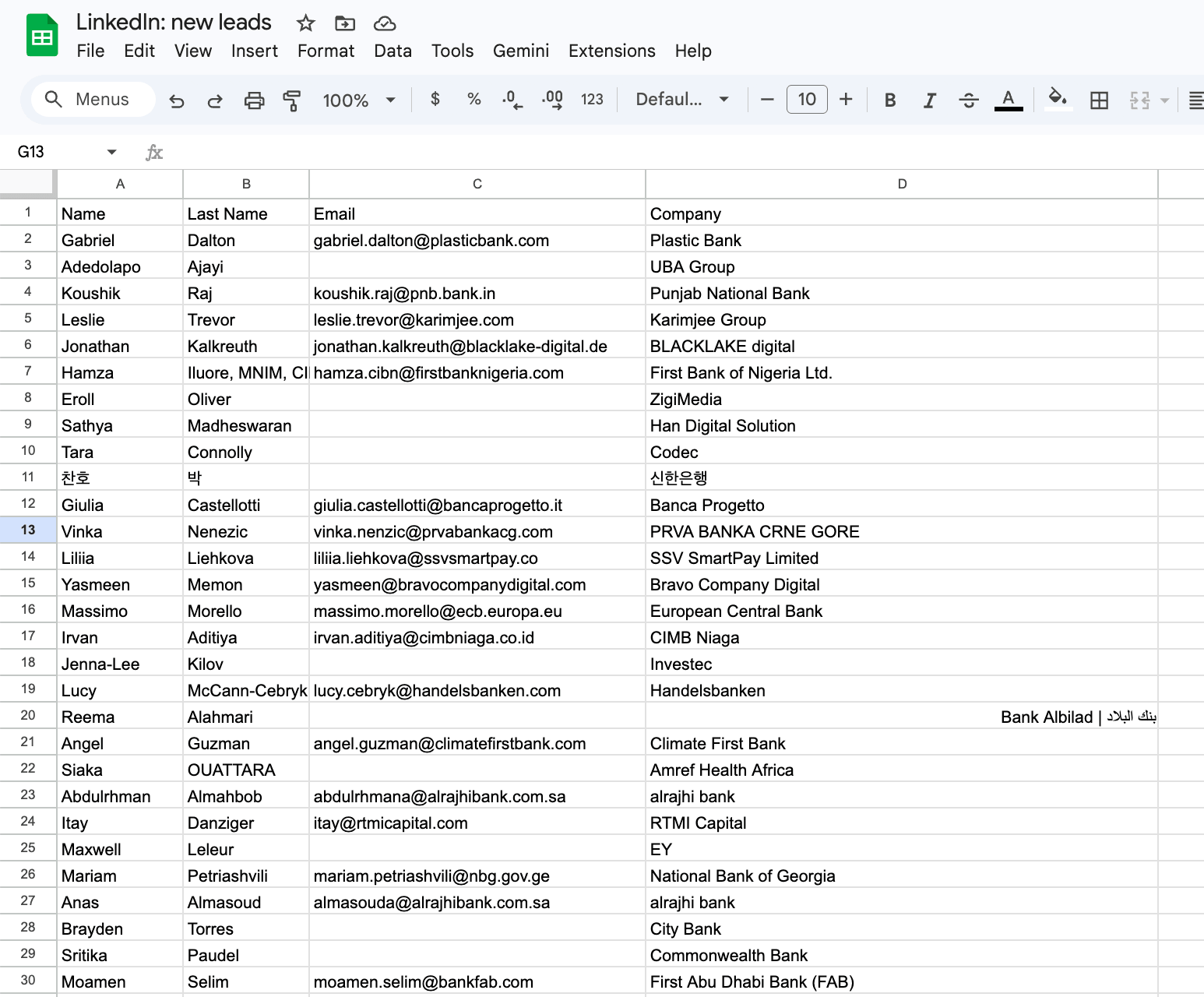Decrease font size with minus button
Image resolution: width=1204 pixels, height=997 pixels.
tap(767, 100)
